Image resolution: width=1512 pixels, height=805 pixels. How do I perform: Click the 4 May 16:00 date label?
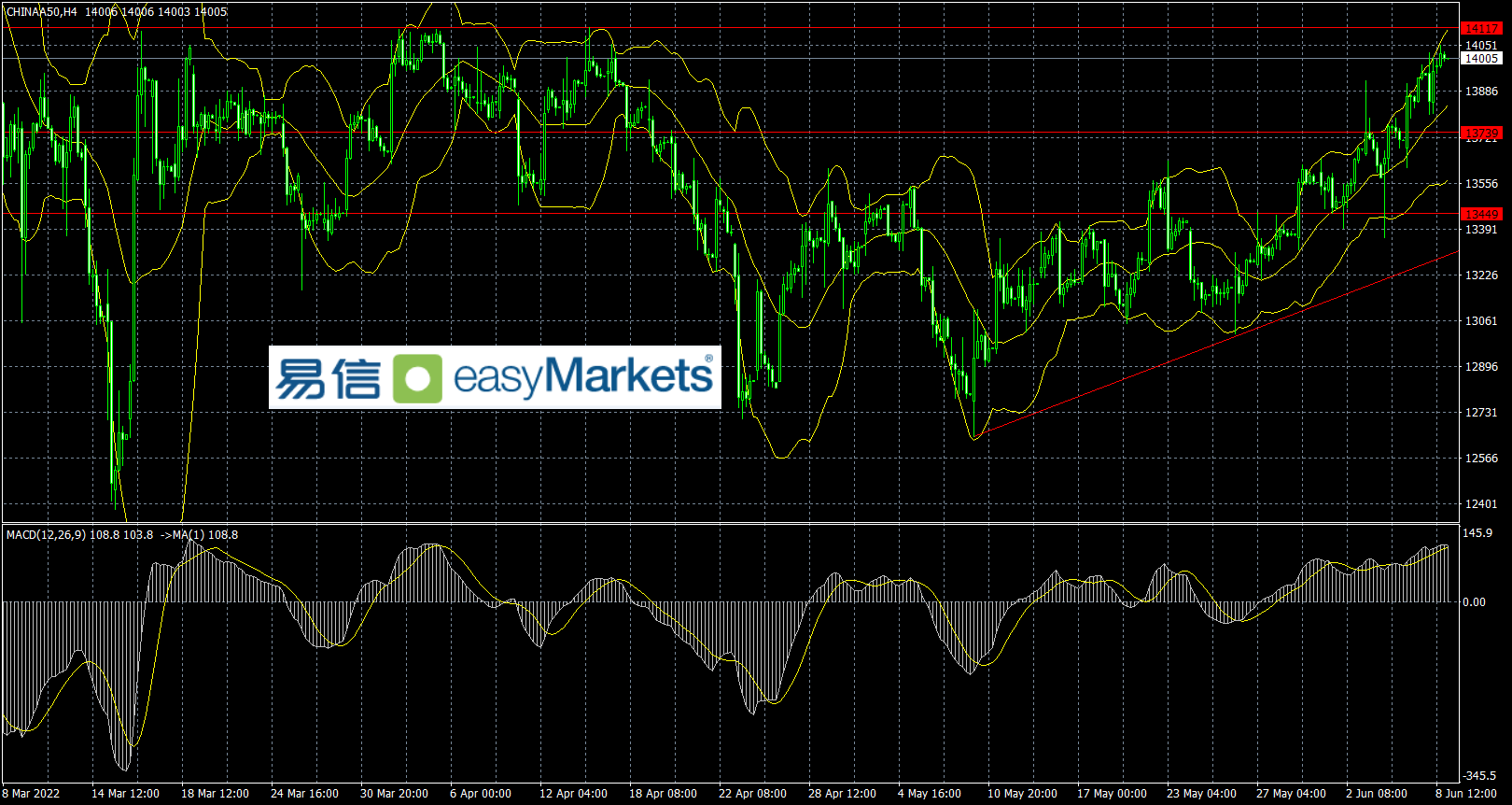click(x=930, y=794)
